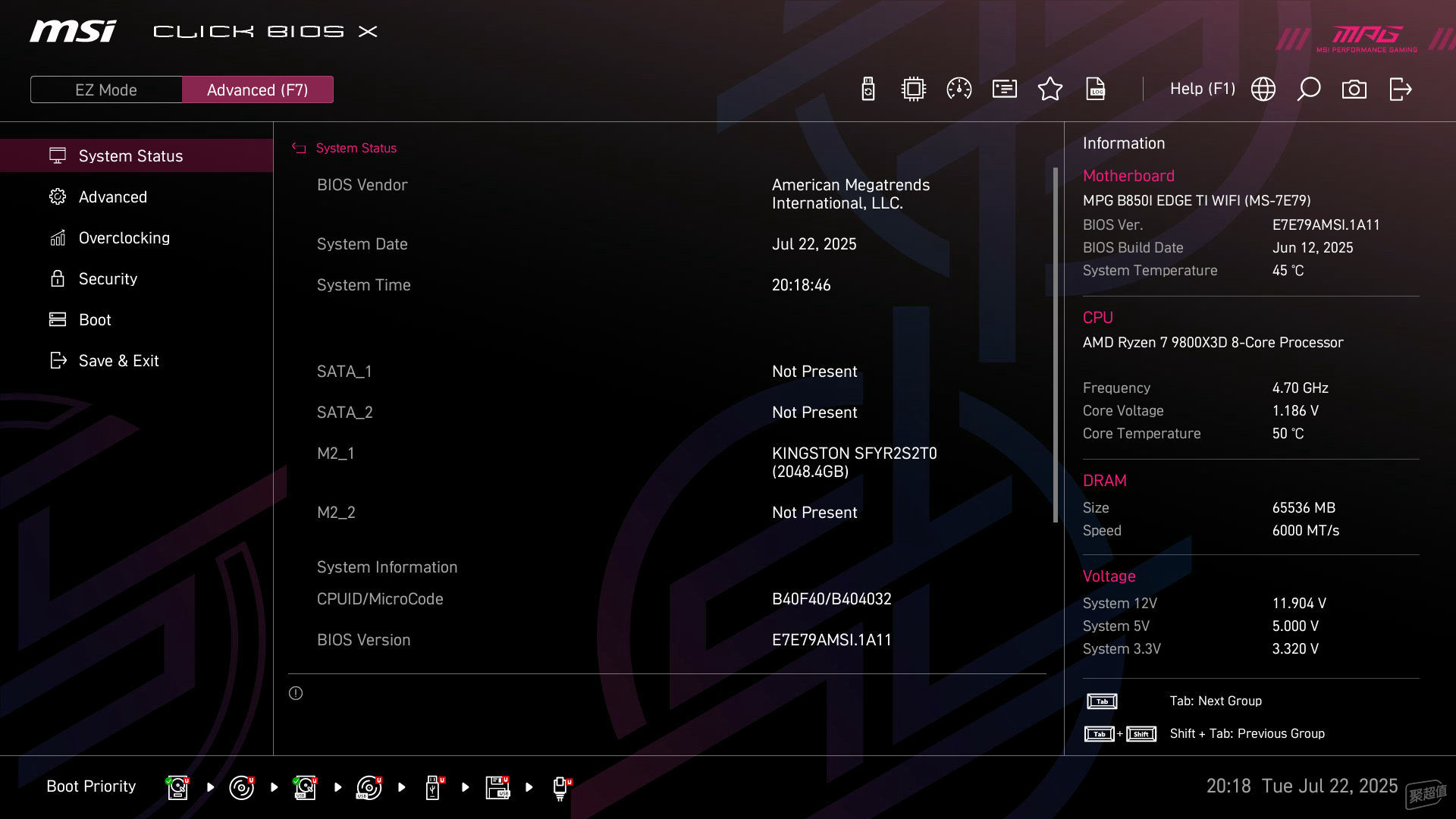Click the Core Voltage 1.186 V value

1295,411
